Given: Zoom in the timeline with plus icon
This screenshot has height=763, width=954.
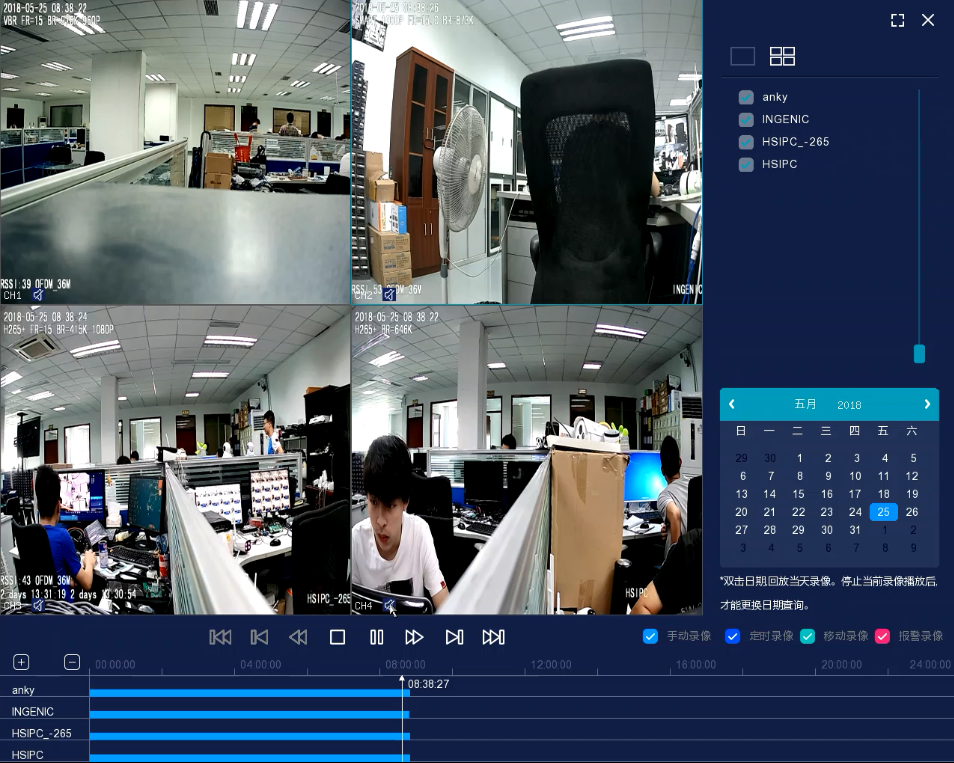Looking at the screenshot, I should tap(21, 662).
